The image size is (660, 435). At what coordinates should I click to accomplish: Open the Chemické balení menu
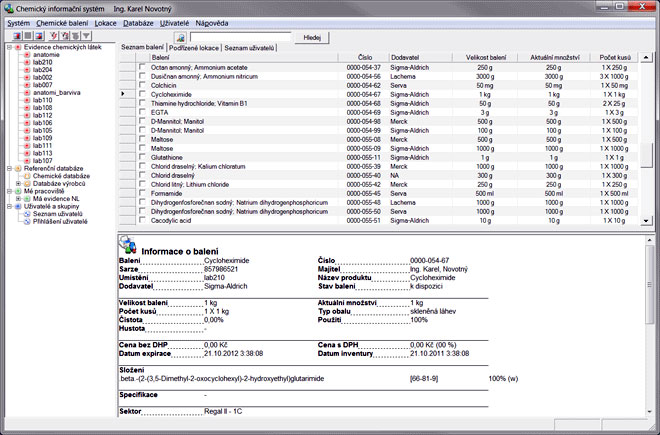point(62,21)
